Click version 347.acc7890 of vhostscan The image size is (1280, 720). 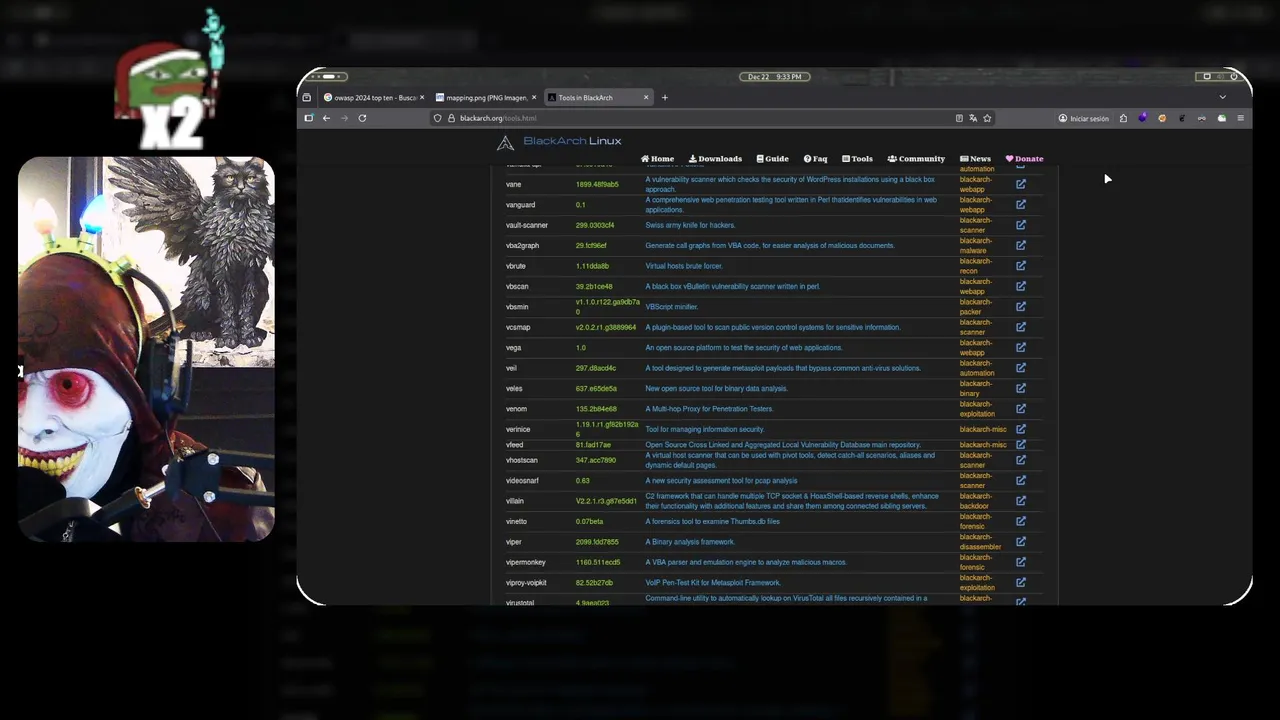[596, 461]
